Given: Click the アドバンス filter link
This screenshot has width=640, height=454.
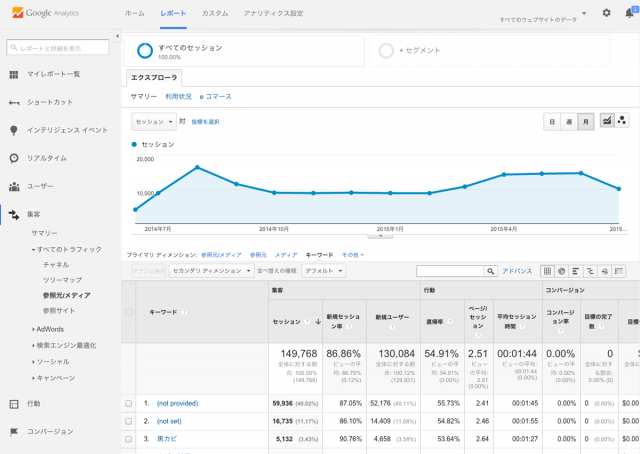Looking at the screenshot, I should pos(517,271).
